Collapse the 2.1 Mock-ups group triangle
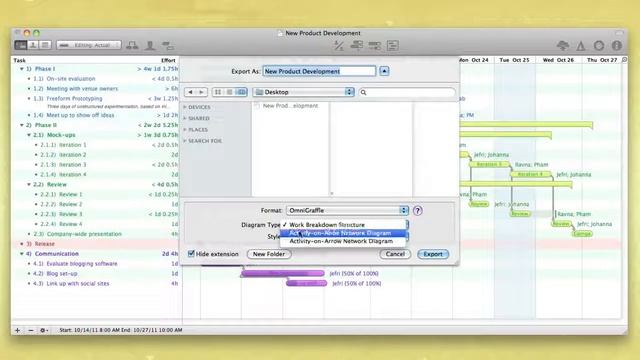640x360 pixels. coord(29,135)
